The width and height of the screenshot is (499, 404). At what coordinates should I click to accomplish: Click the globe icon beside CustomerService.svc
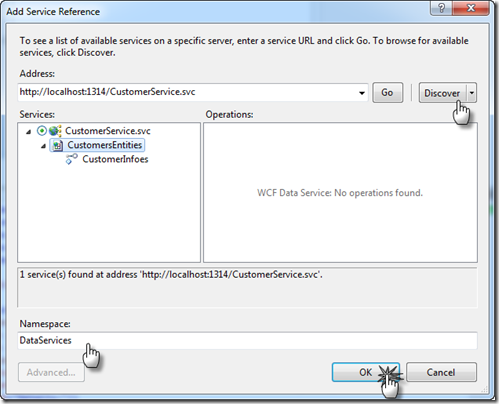pos(55,131)
